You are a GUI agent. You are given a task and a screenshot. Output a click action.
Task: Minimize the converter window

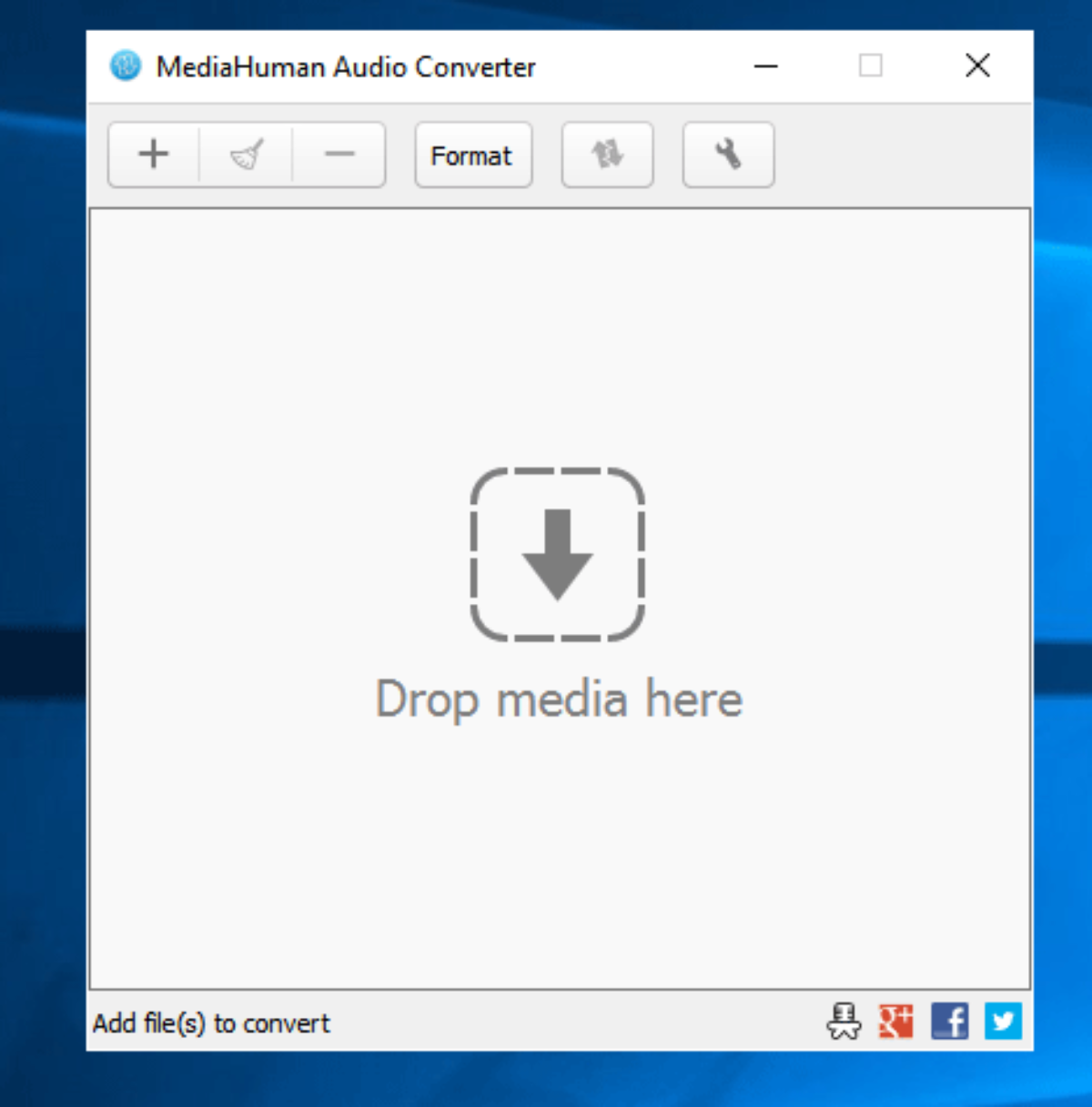click(765, 66)
